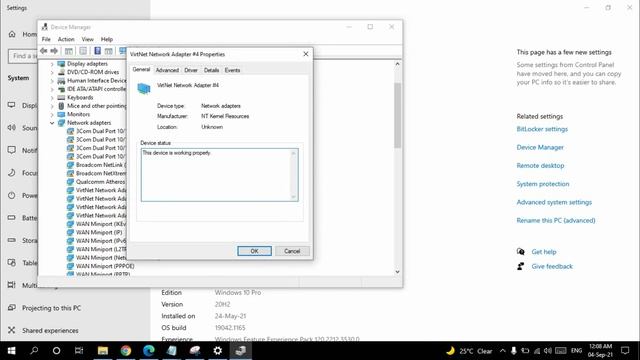640x360 pixels.
Task: Click the Keyboards category icon
Action: (61, 98)
